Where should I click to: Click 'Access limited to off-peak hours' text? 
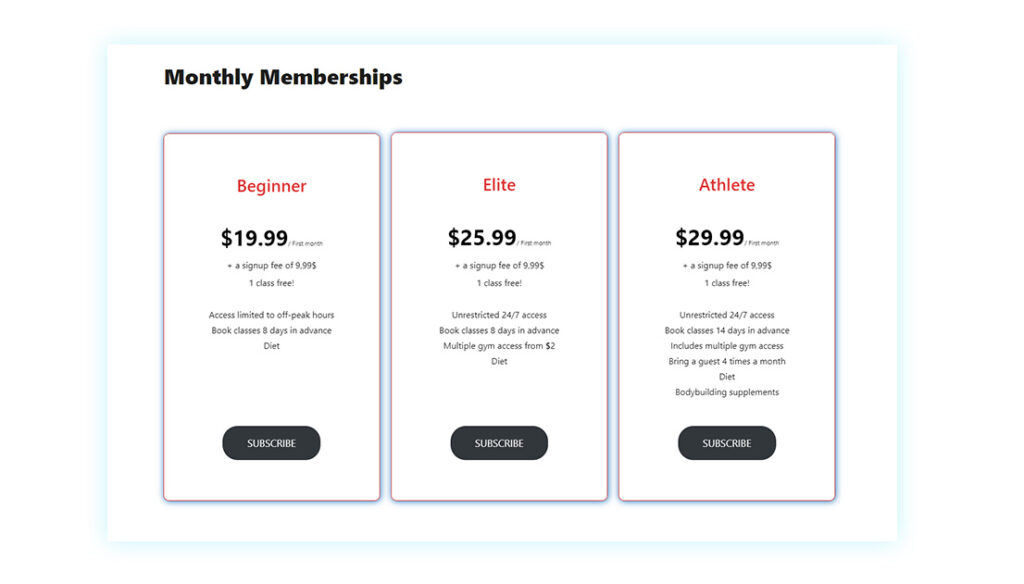pos(271,315)
